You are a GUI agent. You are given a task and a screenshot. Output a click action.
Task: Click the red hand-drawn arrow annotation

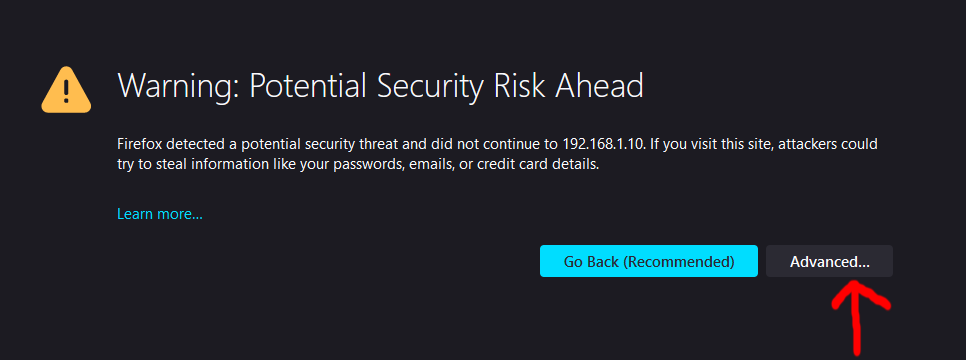pos(860,318)
